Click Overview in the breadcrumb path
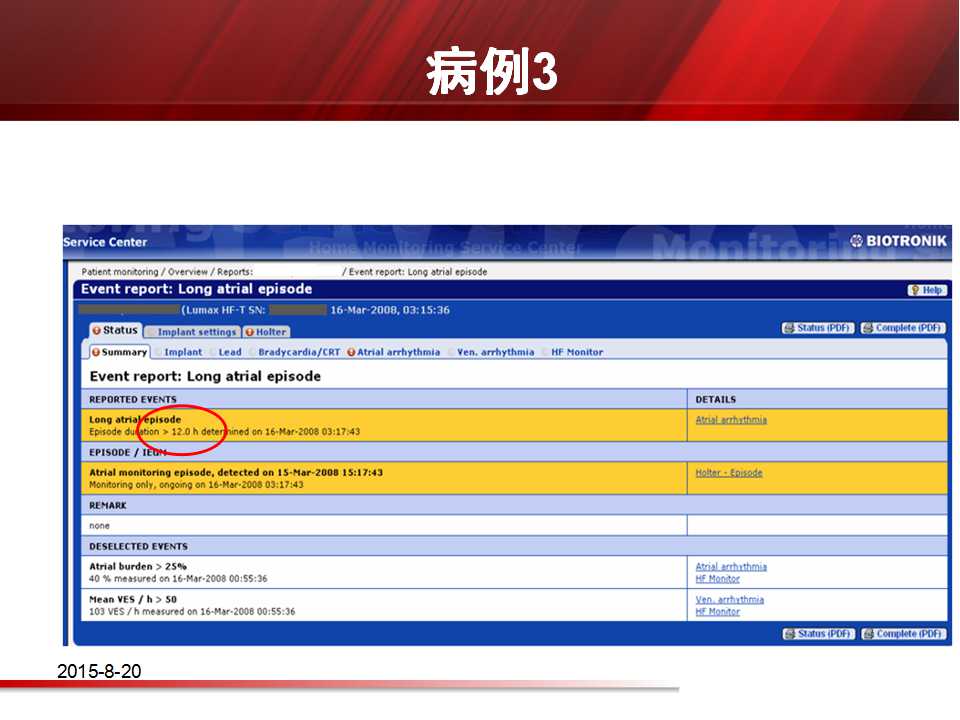The width and height of the screenshot is (960, 720). [187, 272]
